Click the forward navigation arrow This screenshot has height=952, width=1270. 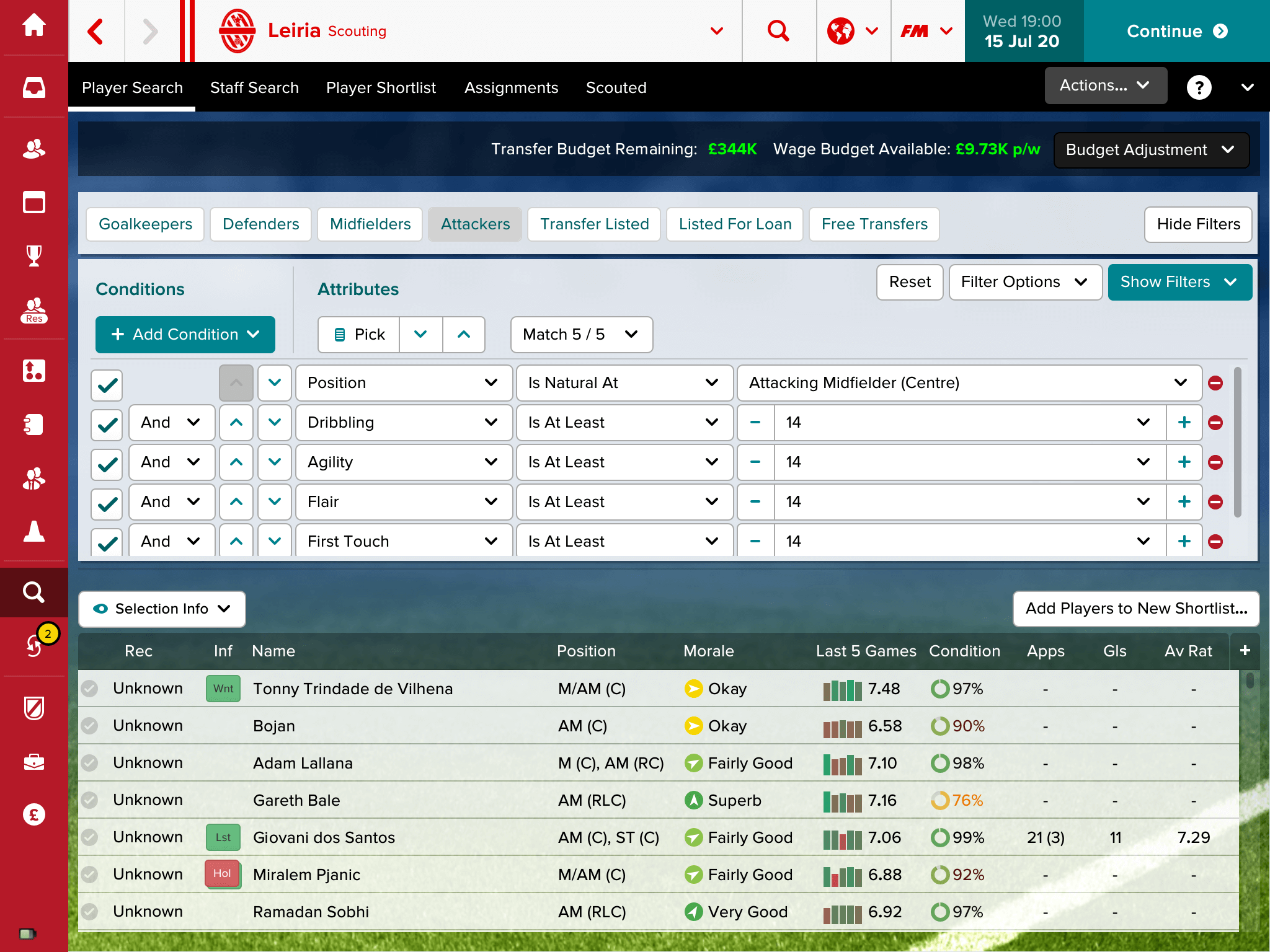150,31
